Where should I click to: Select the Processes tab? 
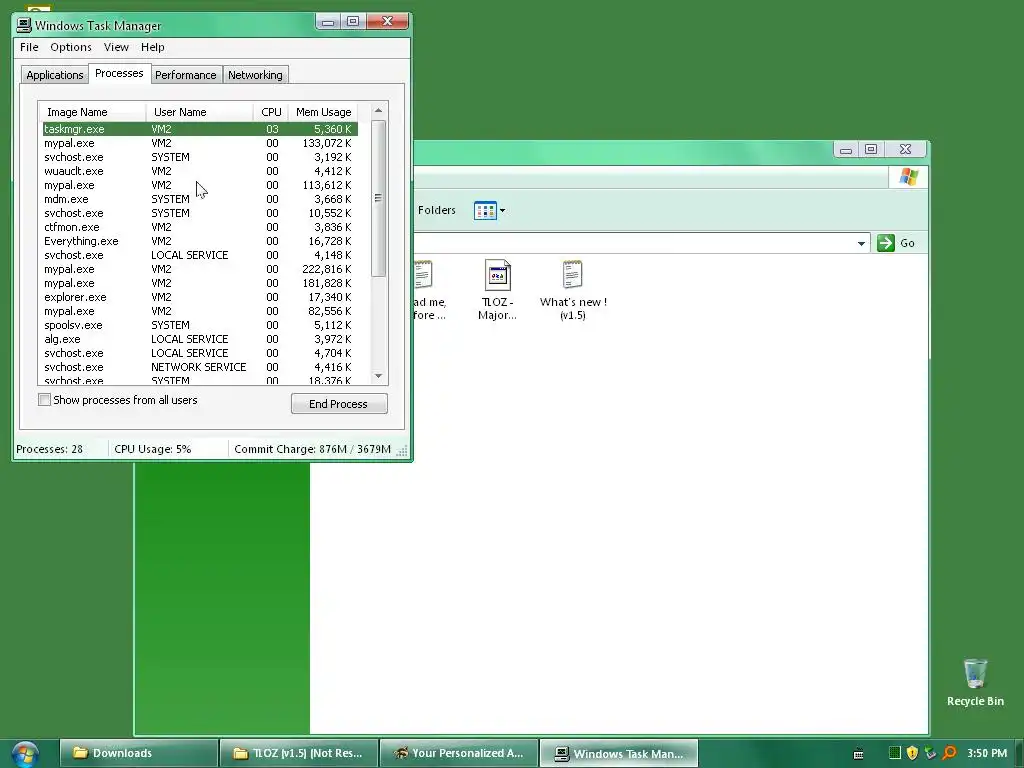119,73
